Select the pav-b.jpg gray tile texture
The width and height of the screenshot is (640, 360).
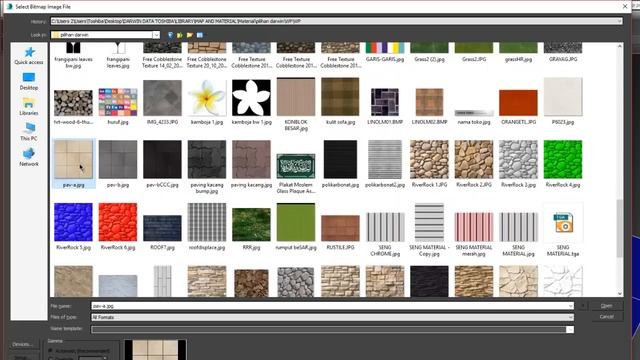tap(118, 160)
